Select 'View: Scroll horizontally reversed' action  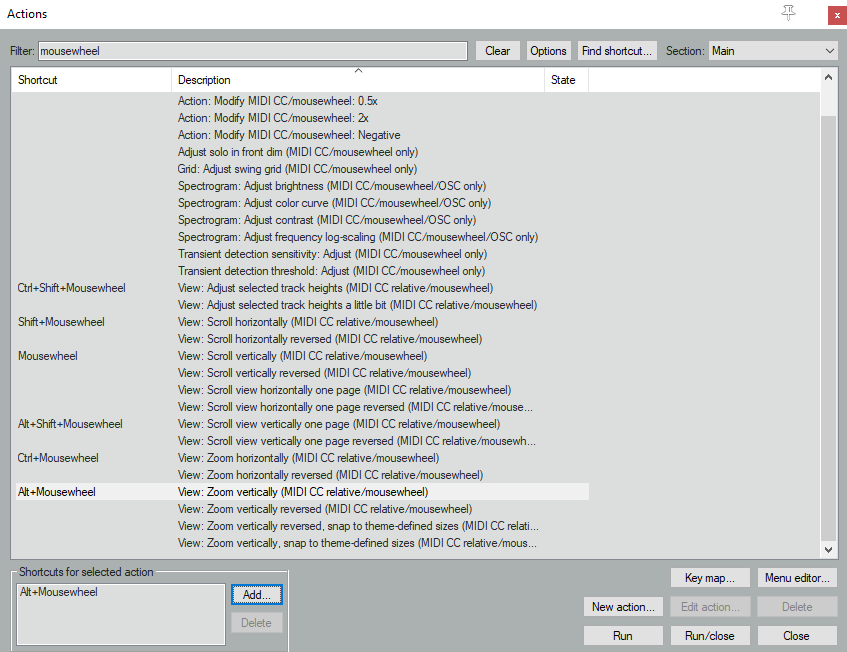coord(330,339)
